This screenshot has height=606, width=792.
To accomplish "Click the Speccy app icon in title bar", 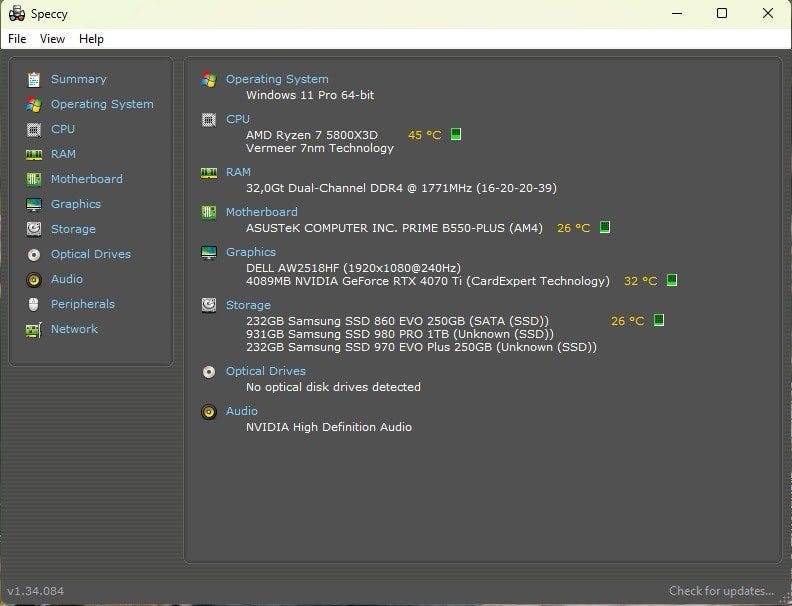I will tap(17, 14).
